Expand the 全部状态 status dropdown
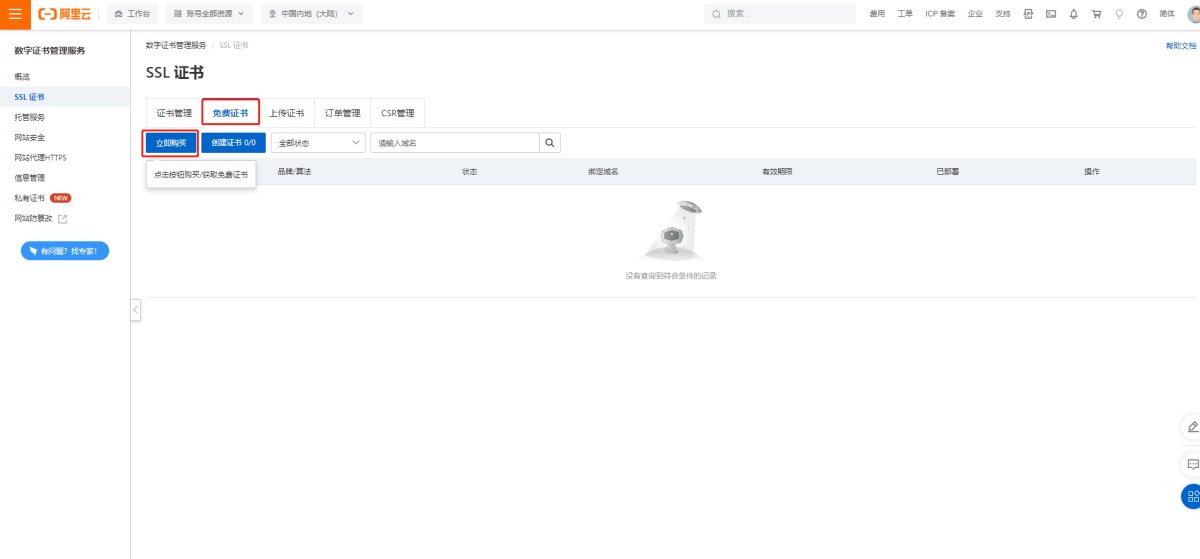 coord(318,143)
